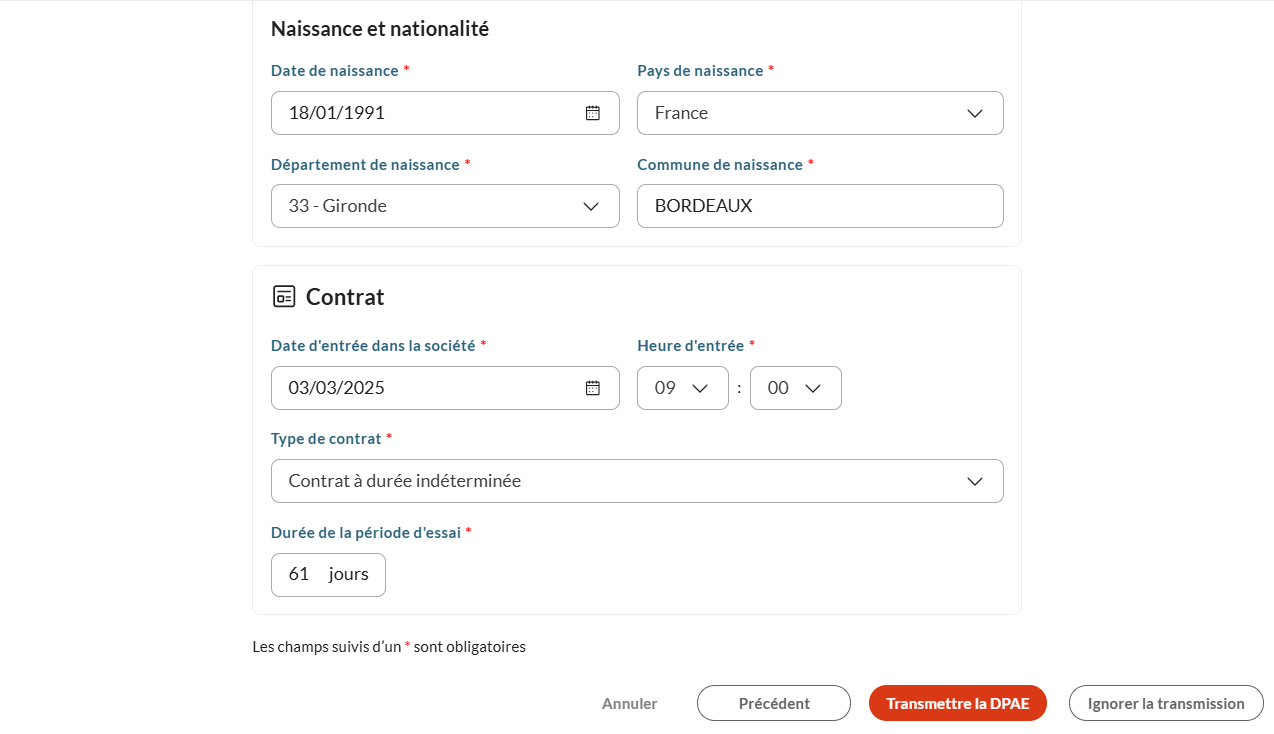Click the Département de naissance label
Image resolution: width=1274 pixels, height=734 pixels.
[x=365, y=164]
